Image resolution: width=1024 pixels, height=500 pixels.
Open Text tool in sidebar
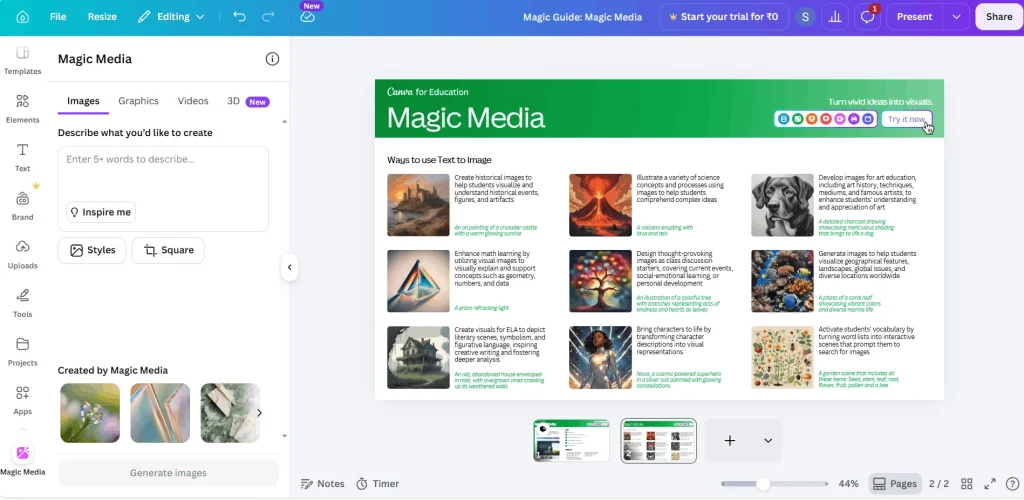[23, 157]
